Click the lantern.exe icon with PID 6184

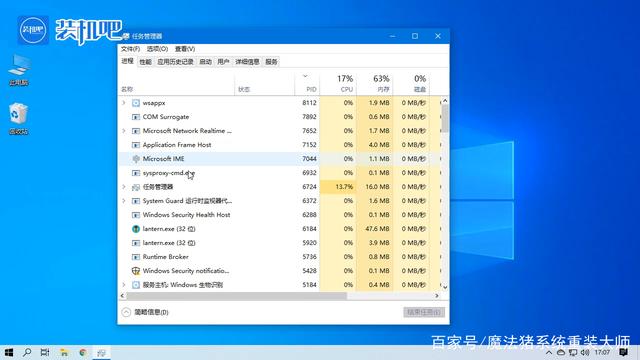coord(136,229)
